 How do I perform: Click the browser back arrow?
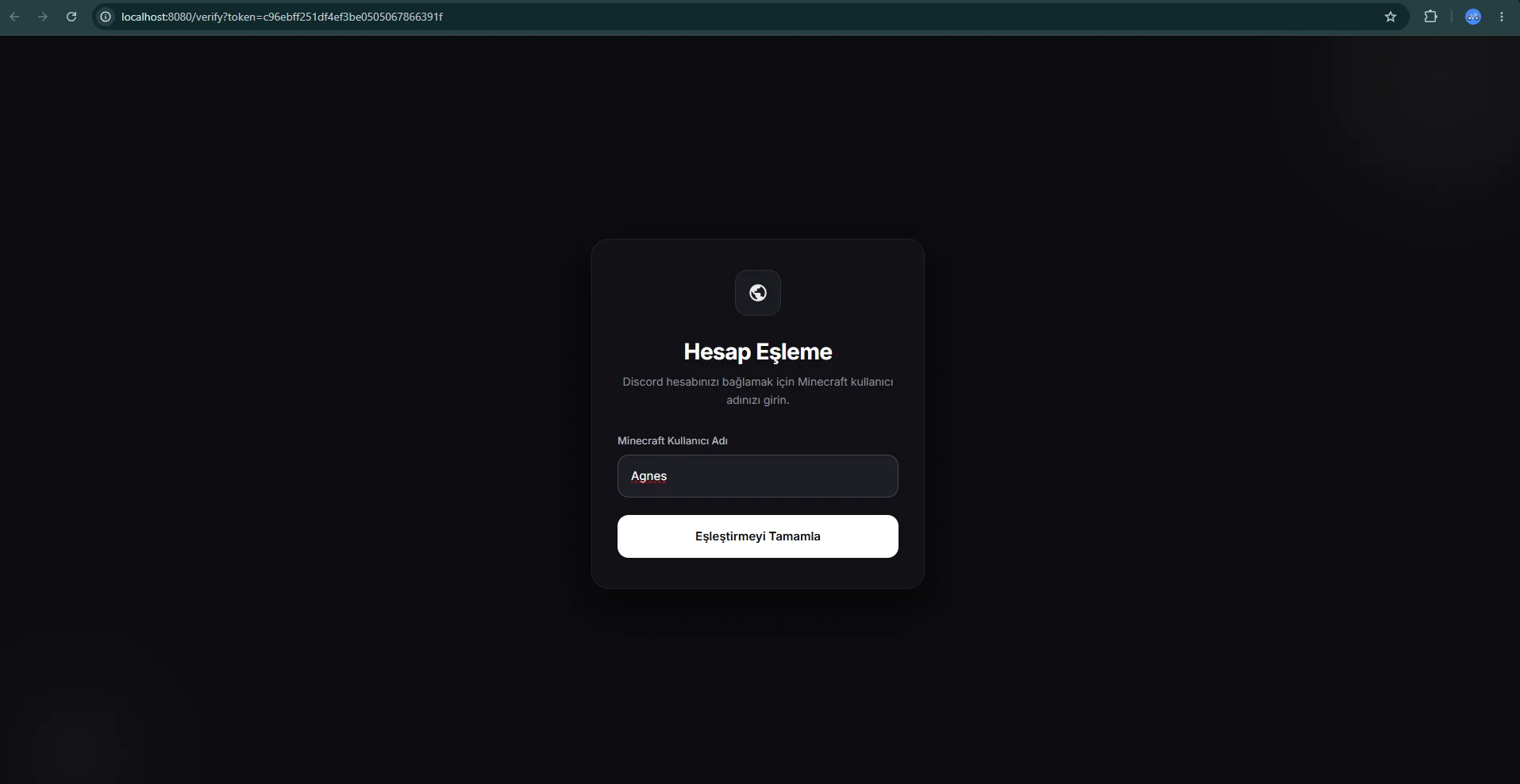click(x=14, y=17)
